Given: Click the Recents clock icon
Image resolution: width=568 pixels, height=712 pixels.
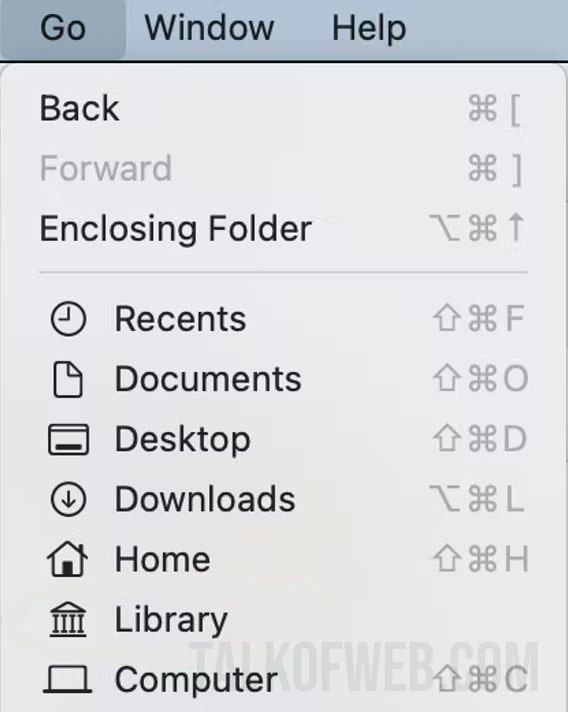Looking at the screenshot, I should (68, 319).
